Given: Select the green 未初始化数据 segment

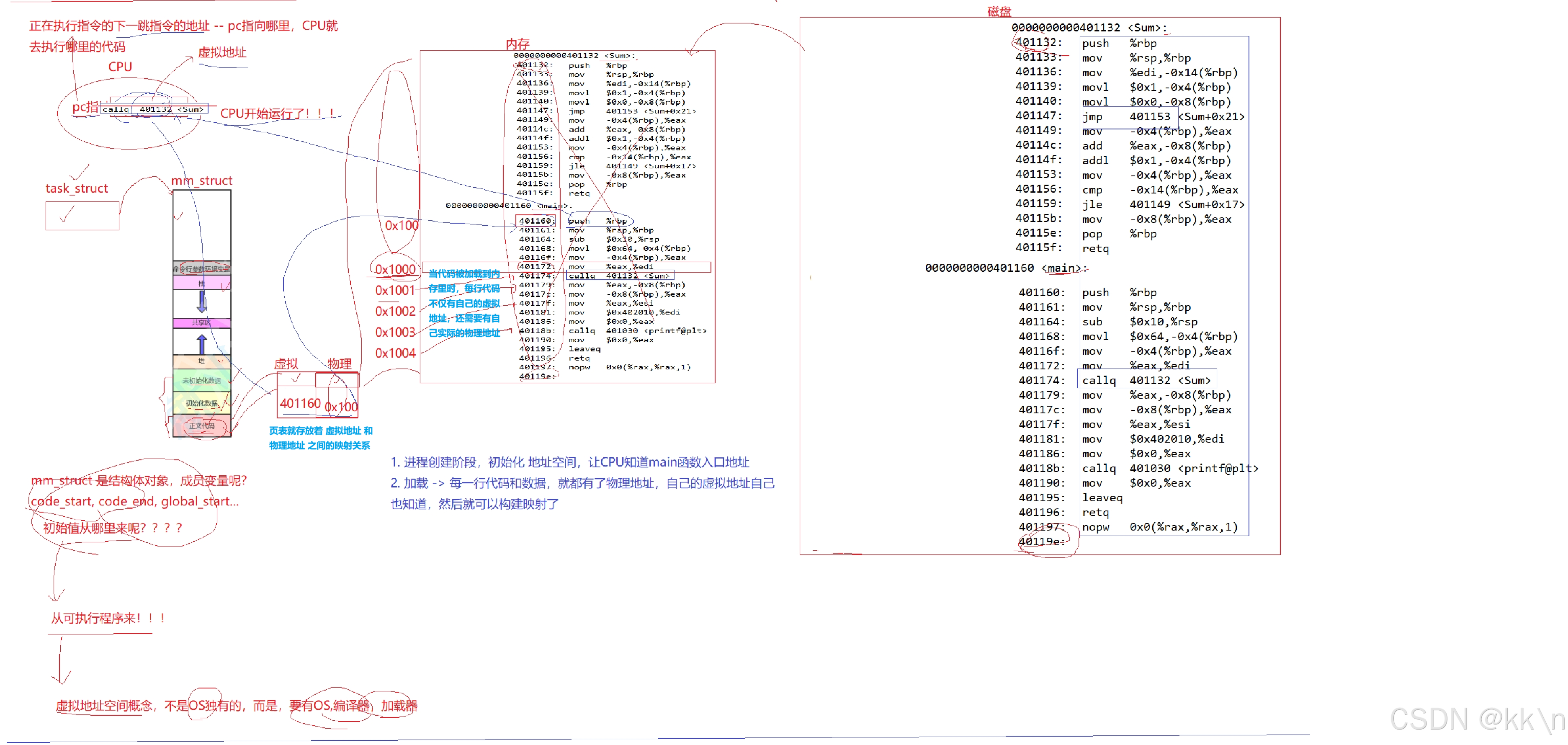Looking at the screenshot, I should [201, 380].
